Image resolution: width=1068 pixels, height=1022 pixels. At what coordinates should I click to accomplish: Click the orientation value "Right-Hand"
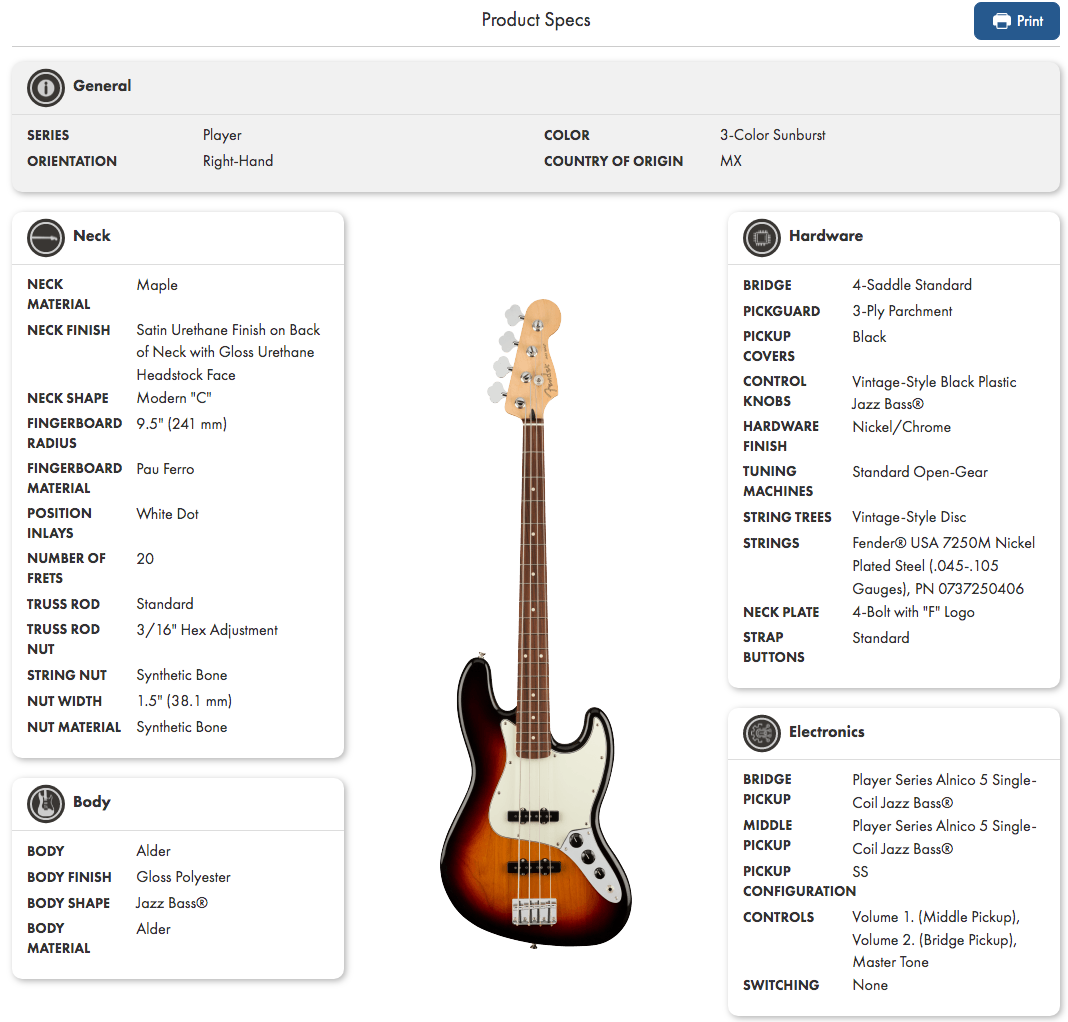click(238, 161)
